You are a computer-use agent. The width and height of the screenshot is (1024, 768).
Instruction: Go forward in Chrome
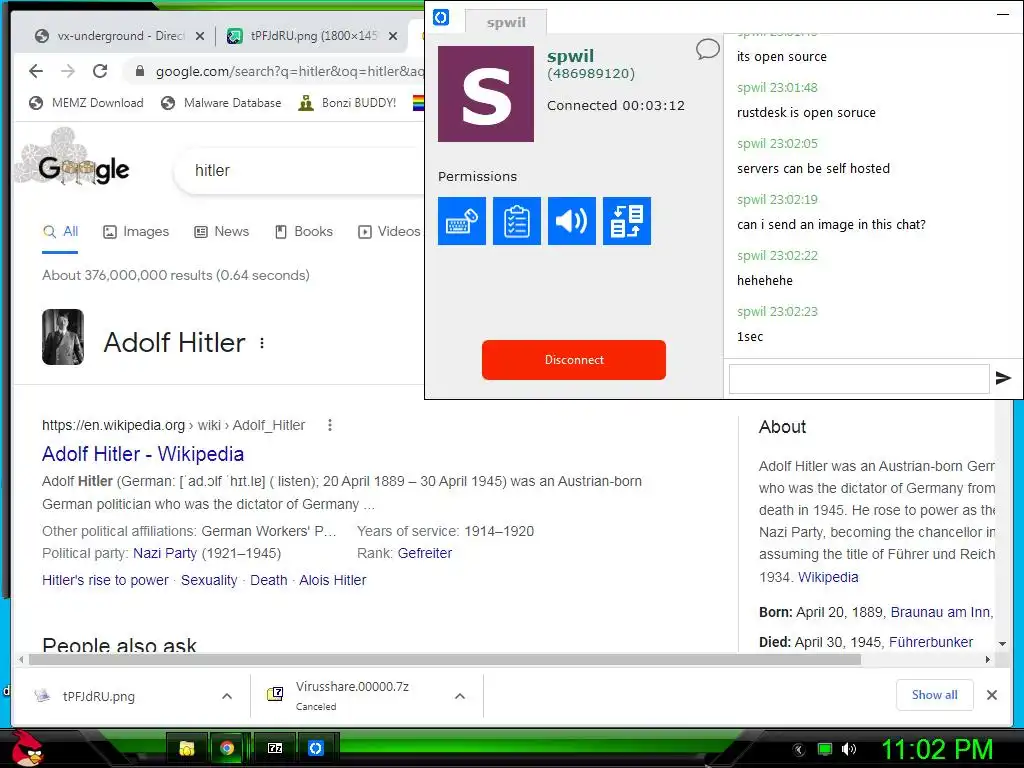[x=68, y=71]
